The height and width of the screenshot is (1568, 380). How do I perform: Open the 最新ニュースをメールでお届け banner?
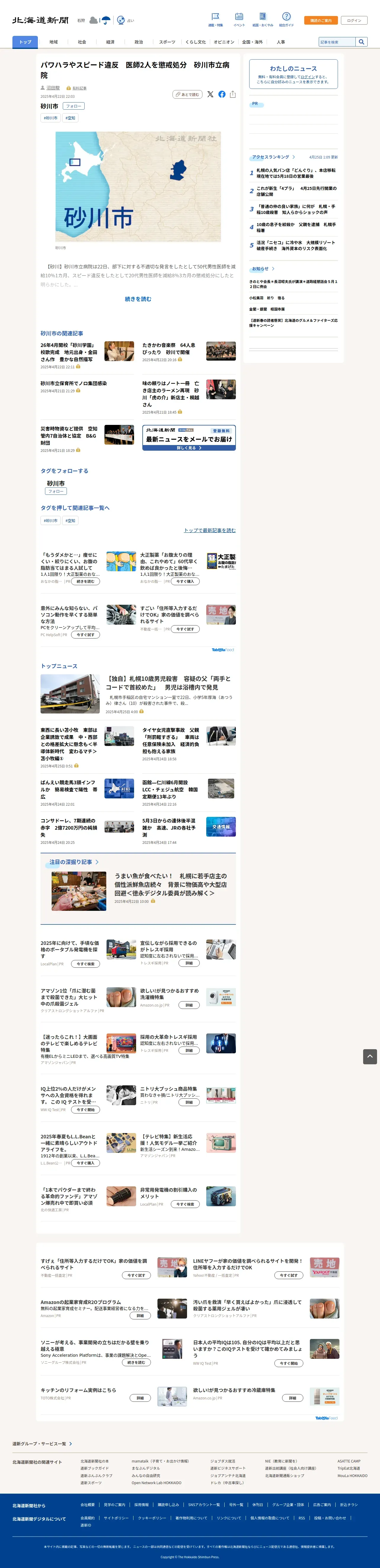[189, 438]
